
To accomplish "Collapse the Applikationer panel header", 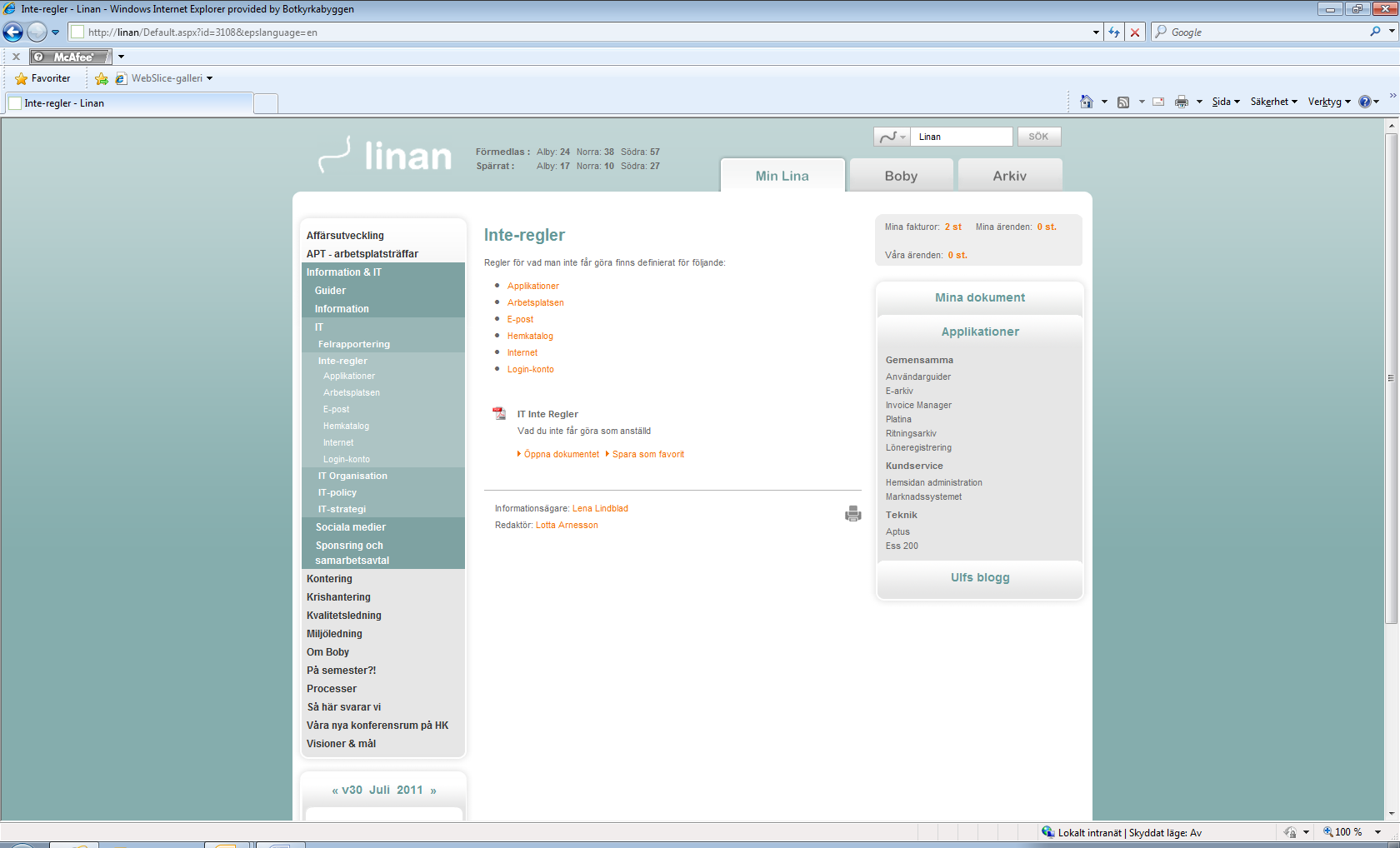I will click(x=980, y=332).
